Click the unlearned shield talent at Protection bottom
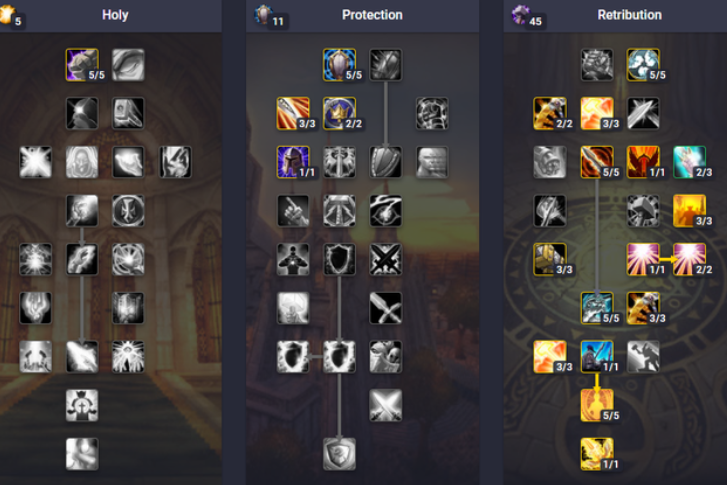Image resolution: width=727 pixels, height=485 pixels. point(339,454)
